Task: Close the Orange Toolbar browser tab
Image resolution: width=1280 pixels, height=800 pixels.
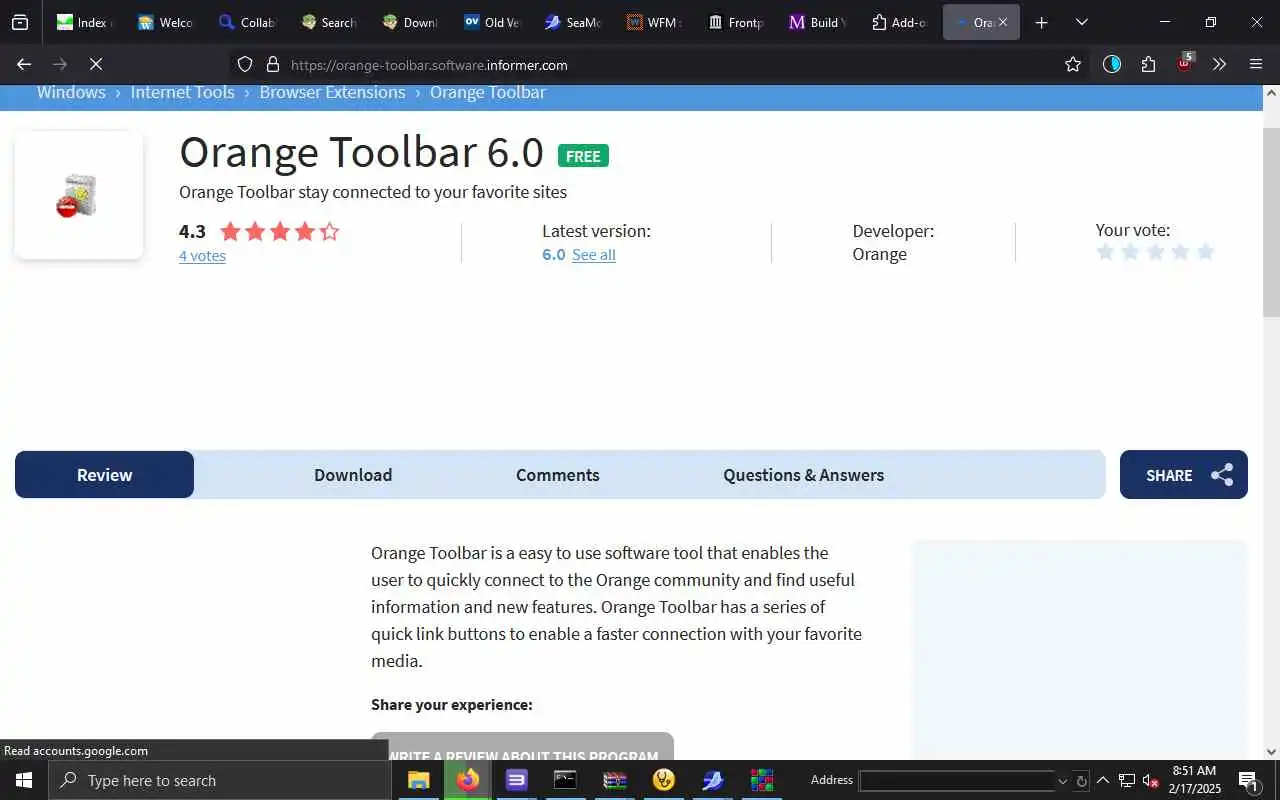Action: pyautogui.click(x=1003, y=22)
